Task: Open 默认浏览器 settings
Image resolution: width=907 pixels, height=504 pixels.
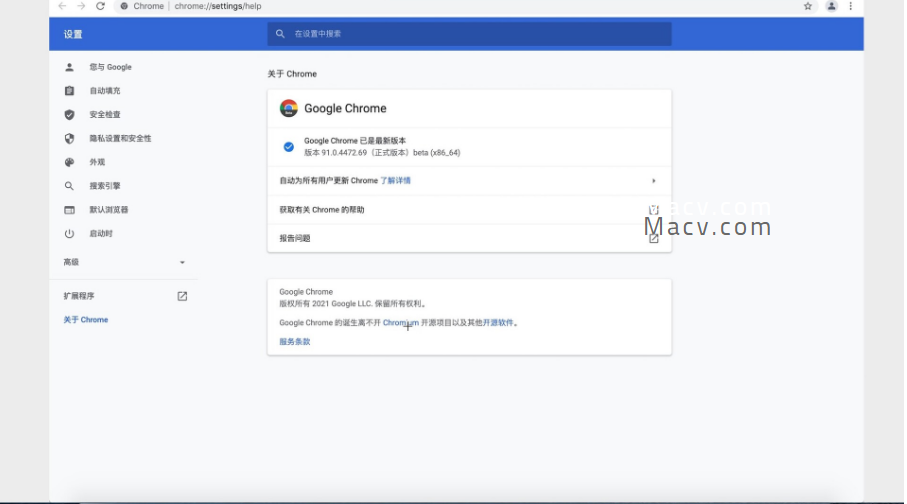Action: coord(108,209)
